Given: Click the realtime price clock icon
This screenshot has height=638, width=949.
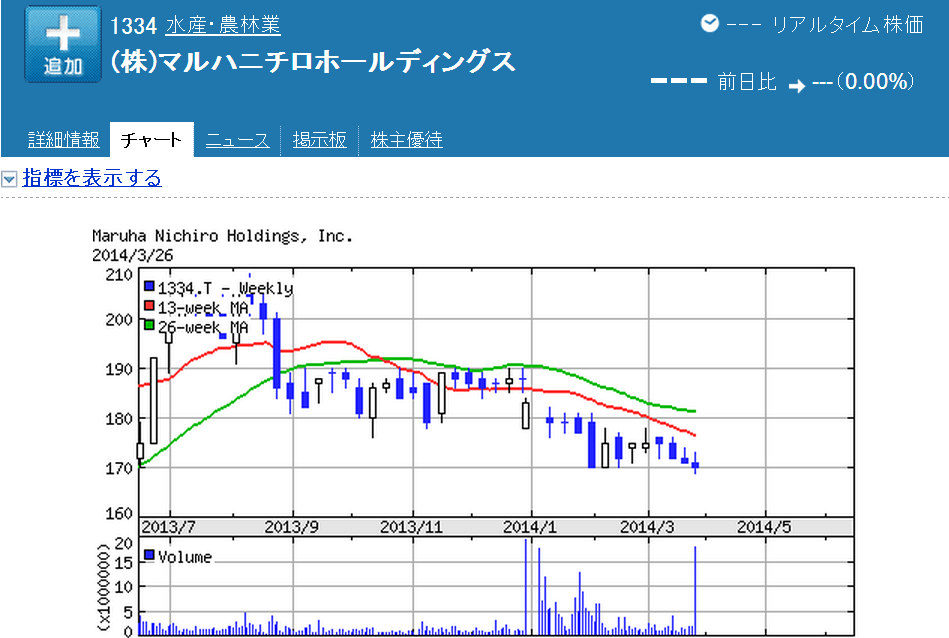Looking at the screenshot, I should (x=709, y=24).
